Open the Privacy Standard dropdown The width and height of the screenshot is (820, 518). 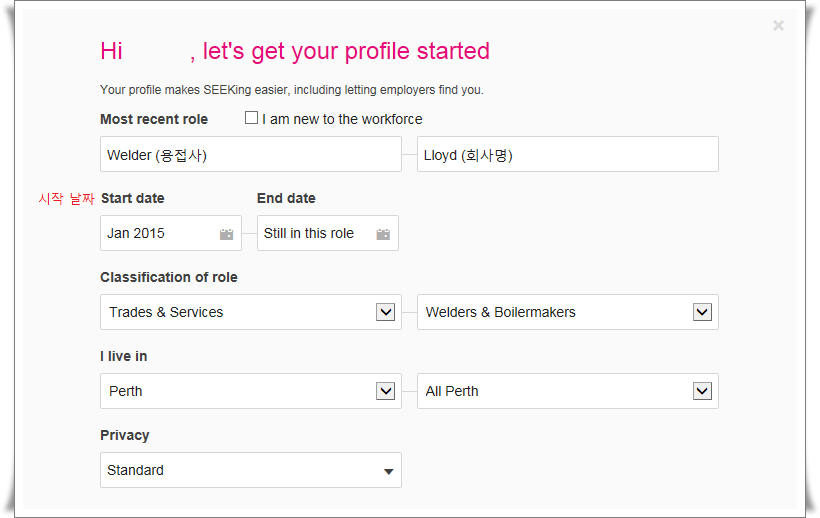click(x=251, y=470)
